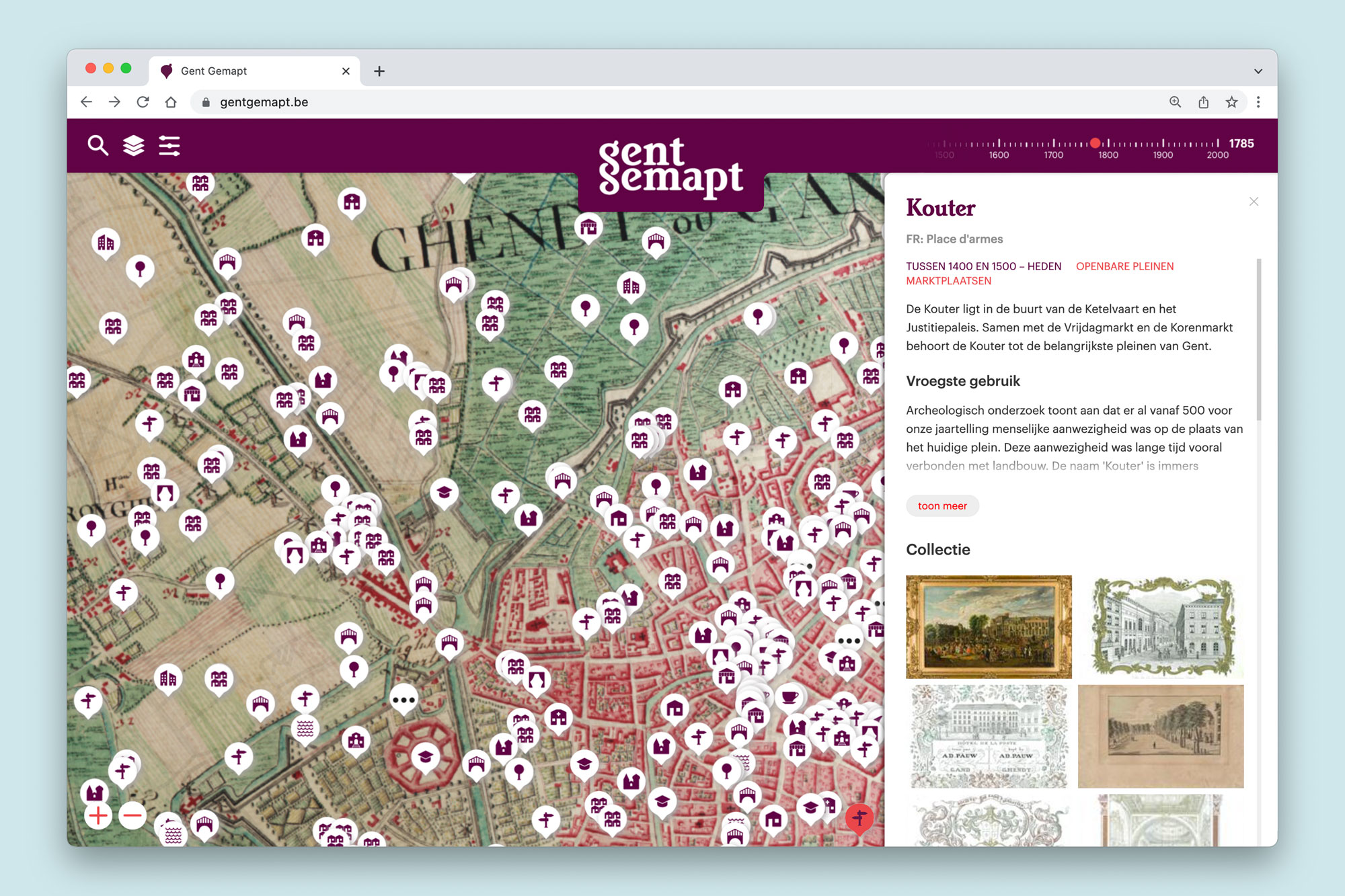Filter by MARKTPLAATSEN category link
The width and height of the screenshot is (1345, 896).
948,281
